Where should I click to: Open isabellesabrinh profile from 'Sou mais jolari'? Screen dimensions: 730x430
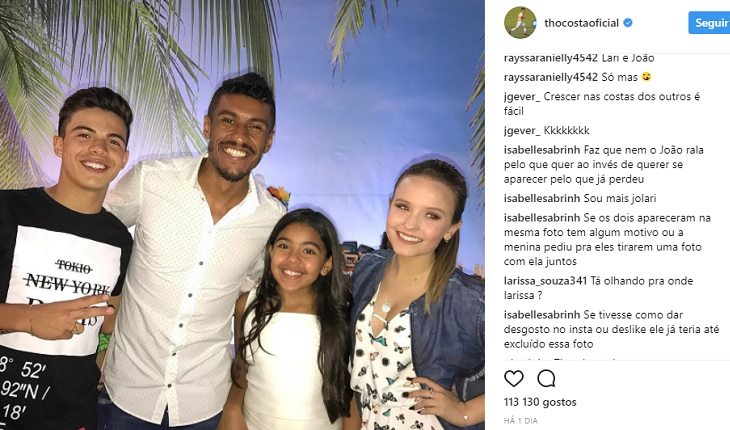[x=542, y=199]
